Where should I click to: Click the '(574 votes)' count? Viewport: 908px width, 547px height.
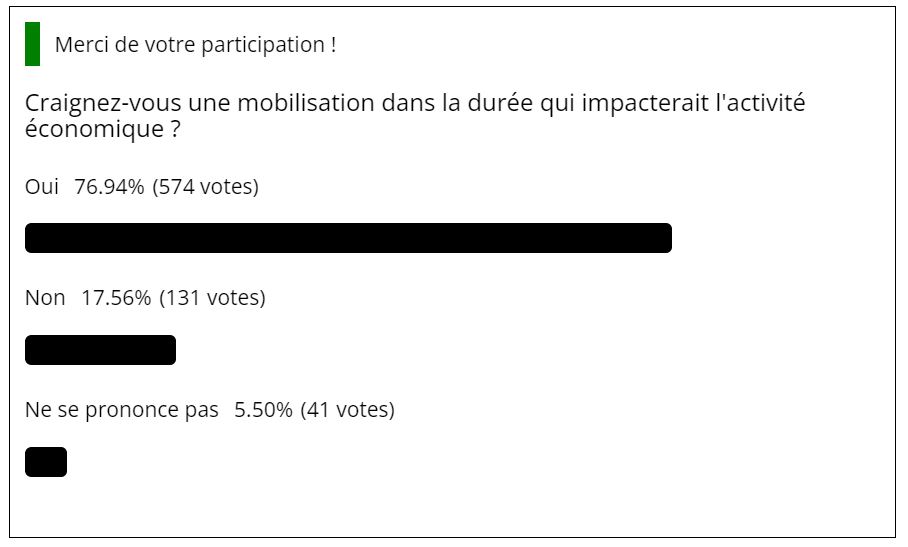pyautogui.click(x=206, y=186)
